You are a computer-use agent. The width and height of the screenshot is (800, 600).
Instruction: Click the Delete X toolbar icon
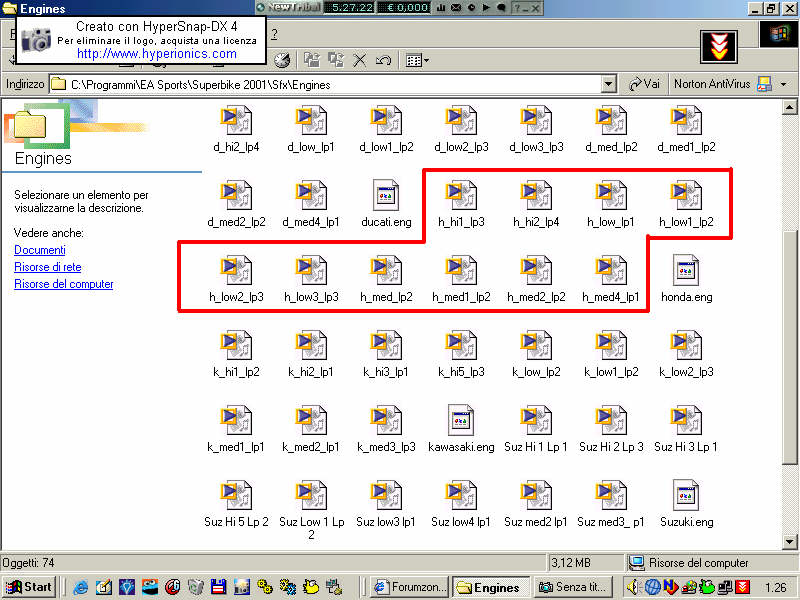pyautogui.click(x=360, y=60)
